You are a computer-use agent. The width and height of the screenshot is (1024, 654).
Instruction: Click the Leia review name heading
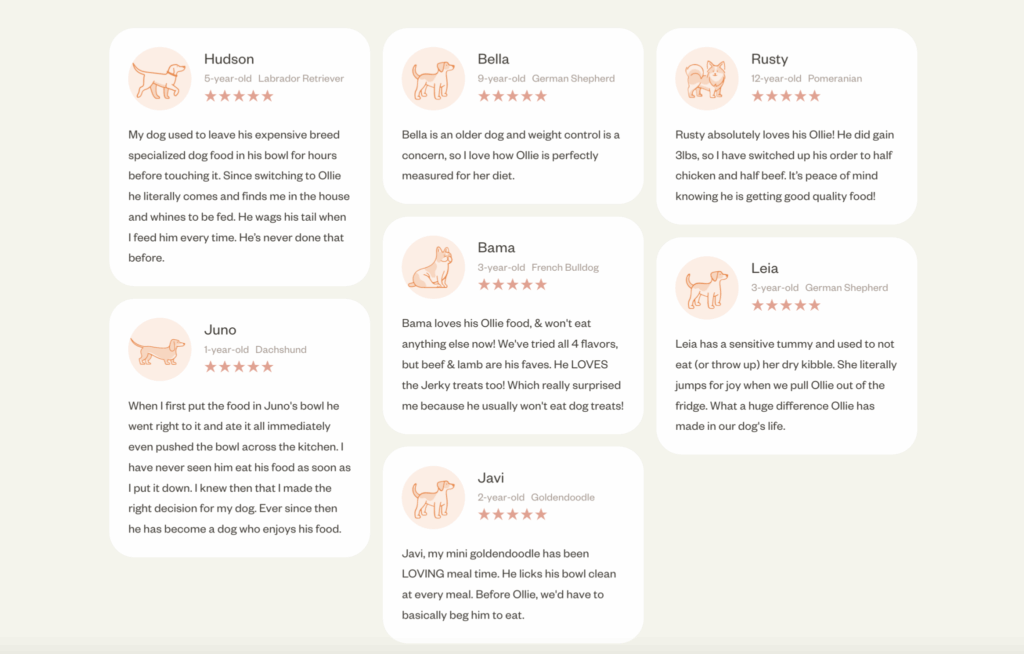(x=764, y=269)
